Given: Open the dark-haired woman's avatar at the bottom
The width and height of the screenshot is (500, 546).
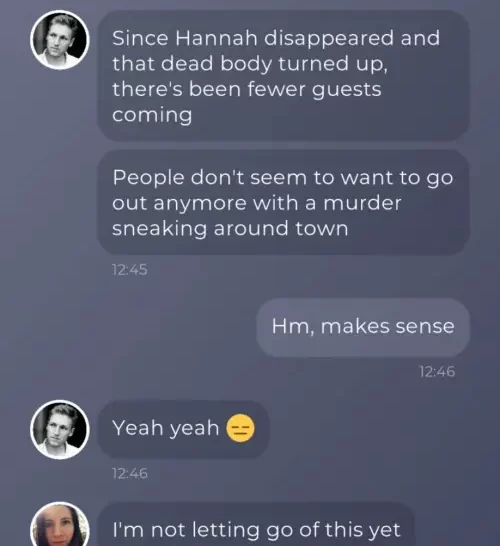Looking at the screenshot, I should tap(60, 524).
